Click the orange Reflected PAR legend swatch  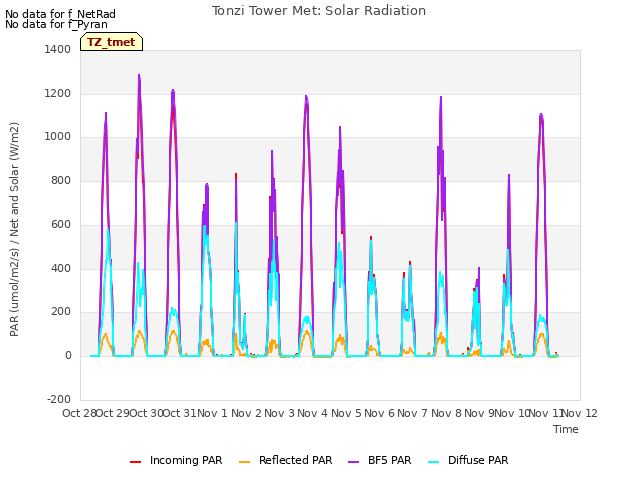(244, 462)
